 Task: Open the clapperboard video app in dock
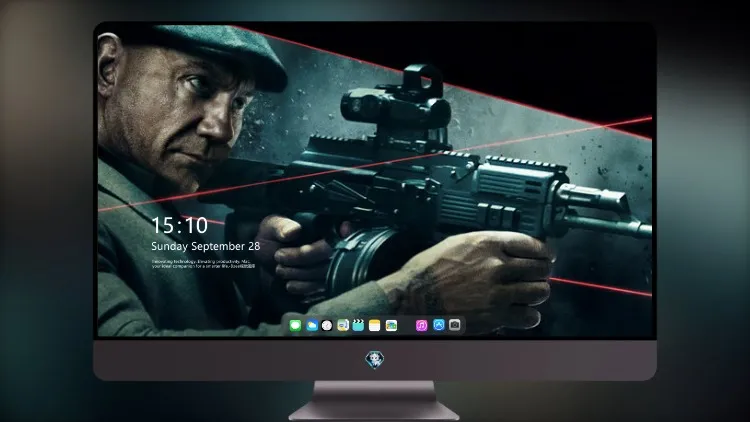358,325
